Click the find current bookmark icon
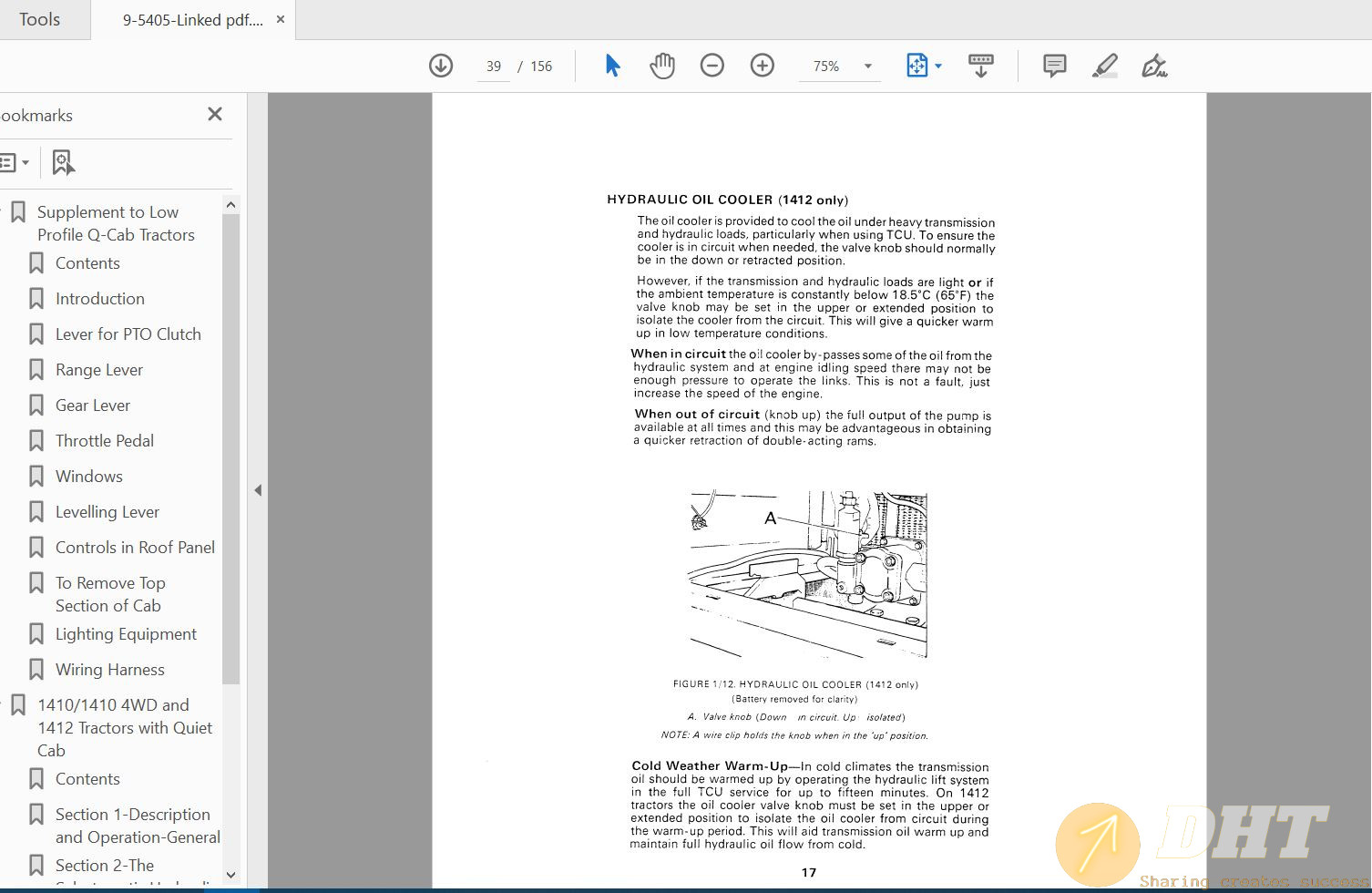 63,163
